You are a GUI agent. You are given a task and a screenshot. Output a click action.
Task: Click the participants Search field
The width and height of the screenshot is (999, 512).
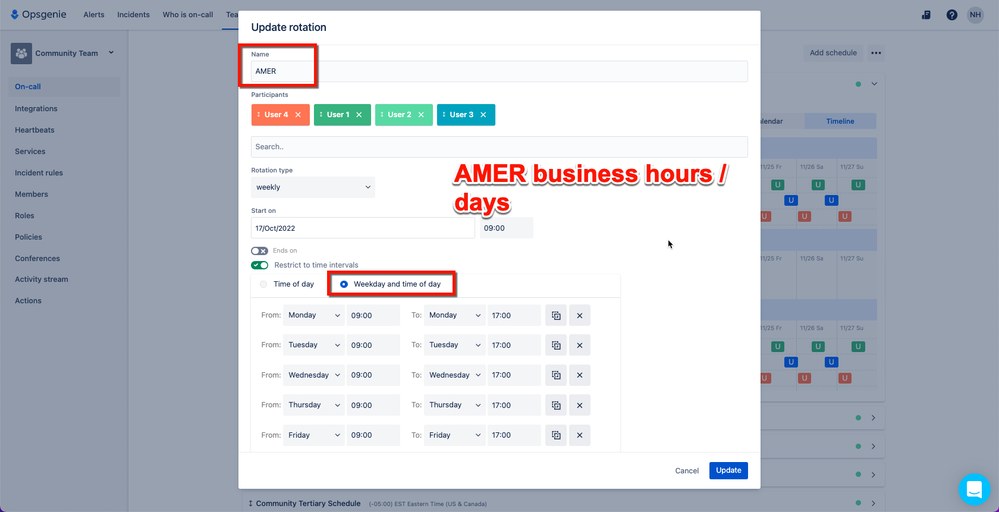click(500, 146)
